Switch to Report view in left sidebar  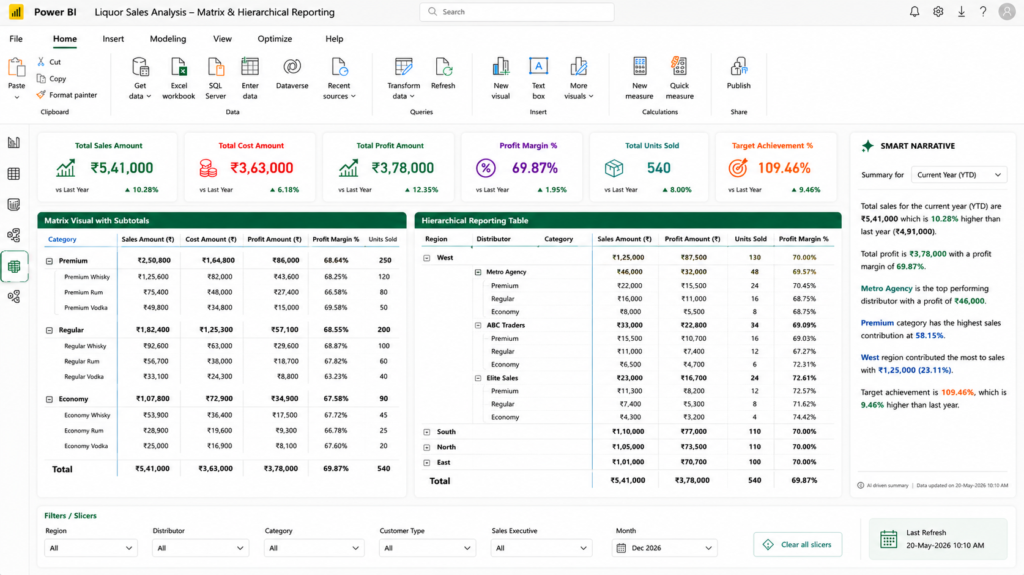(14, 142)
